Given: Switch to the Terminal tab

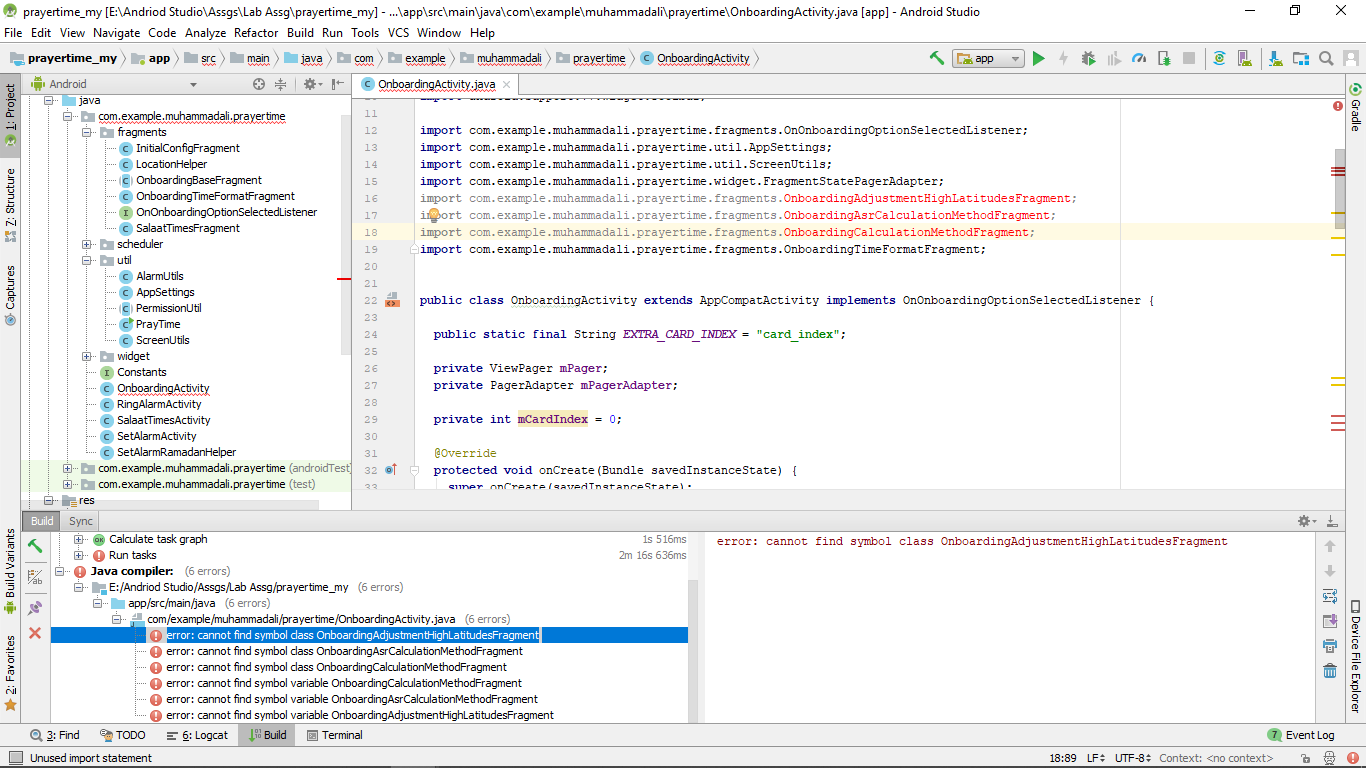Looking at the screenshot, I should (x=334, y=735).
